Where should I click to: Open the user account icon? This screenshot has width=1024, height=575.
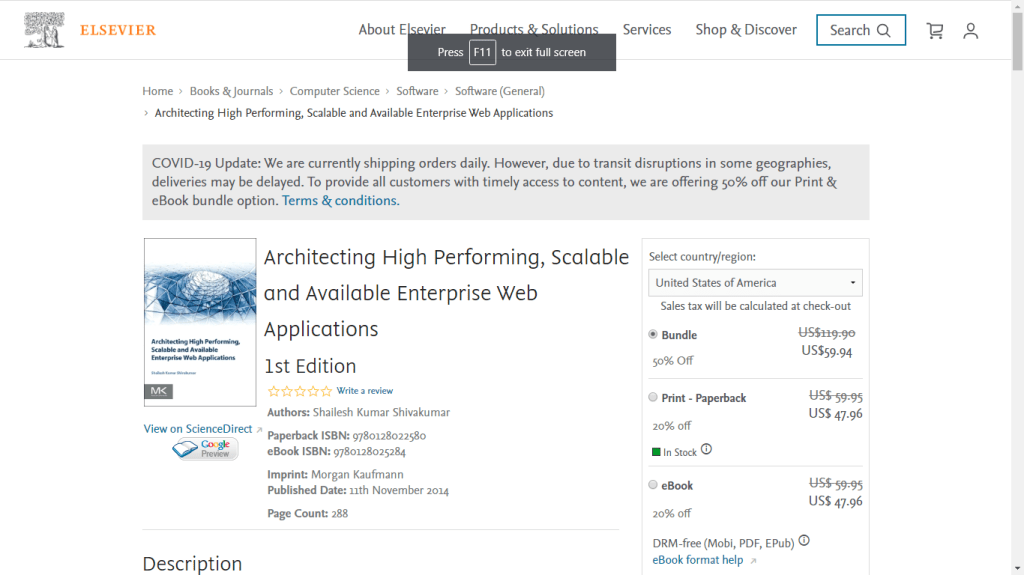(x=970, y=31)
